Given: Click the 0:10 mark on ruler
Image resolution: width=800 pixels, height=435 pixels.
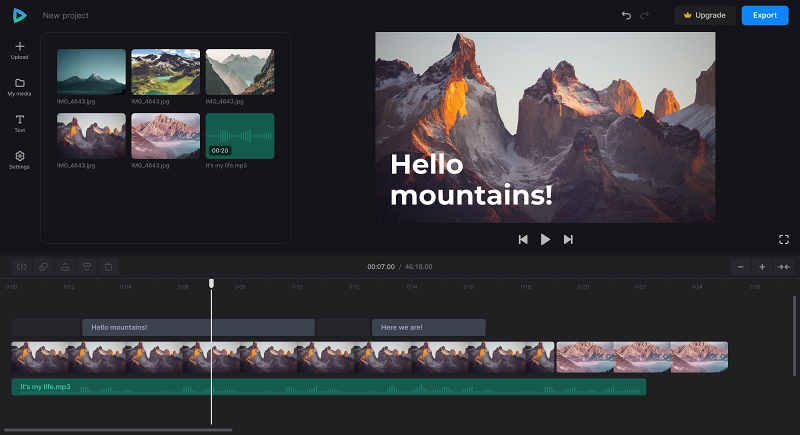Looking at the screenshot, I should click(x=297, y=287).
